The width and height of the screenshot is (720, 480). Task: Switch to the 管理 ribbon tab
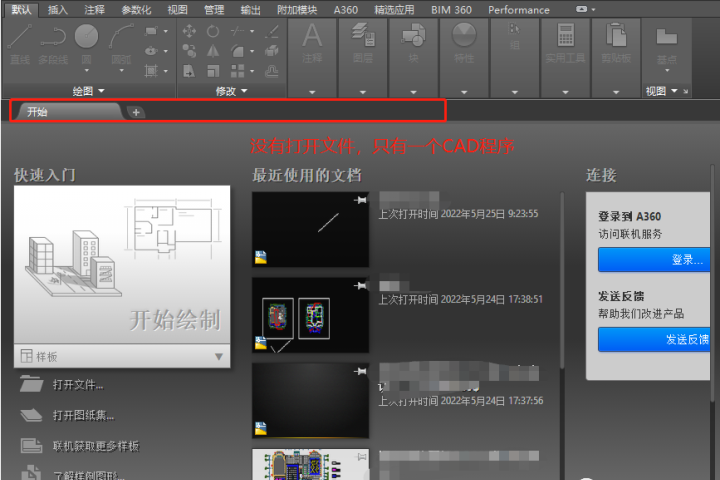tap(214, 10)
